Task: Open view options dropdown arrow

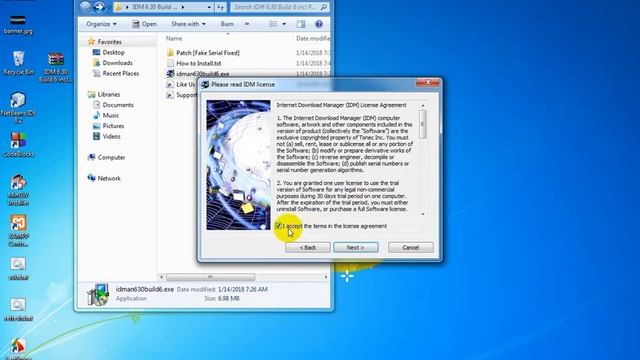Action: [284, 24]
